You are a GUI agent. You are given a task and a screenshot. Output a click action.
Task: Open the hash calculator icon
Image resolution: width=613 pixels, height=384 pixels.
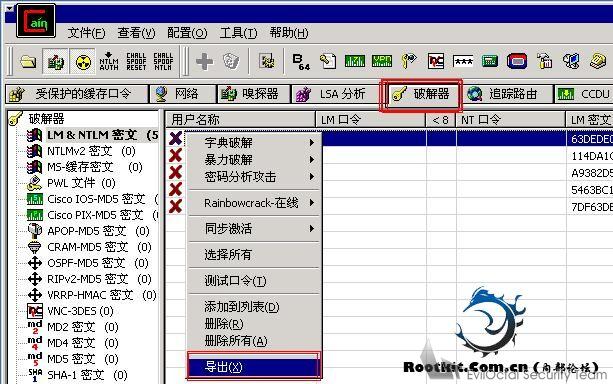(x=490, y=61)
